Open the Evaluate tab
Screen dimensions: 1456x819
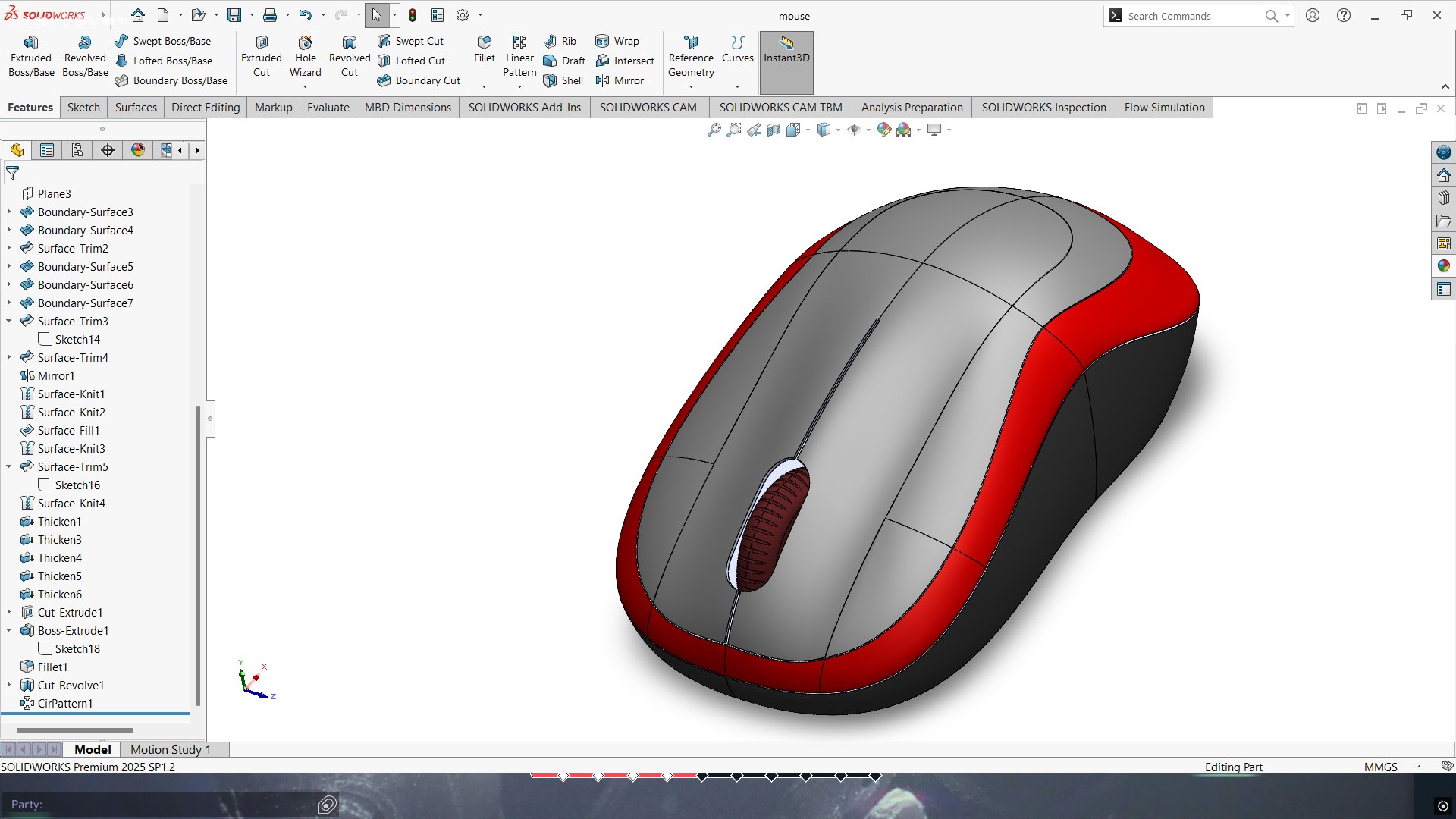tap(328, 108)
